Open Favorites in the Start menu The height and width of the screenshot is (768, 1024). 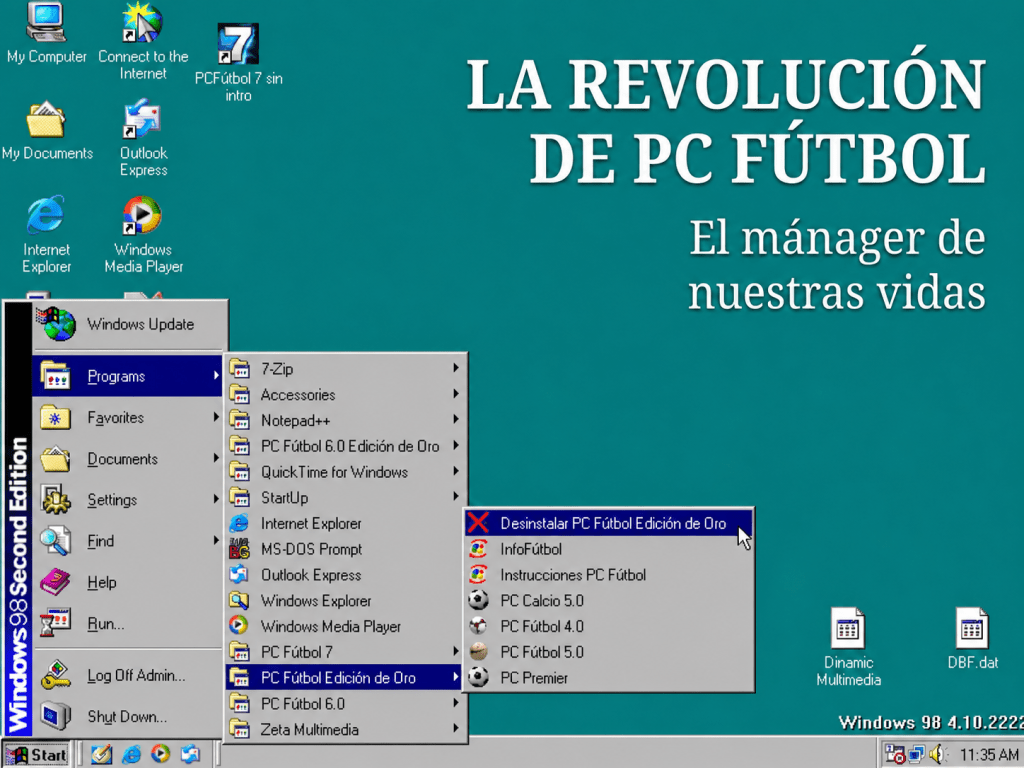128,417
